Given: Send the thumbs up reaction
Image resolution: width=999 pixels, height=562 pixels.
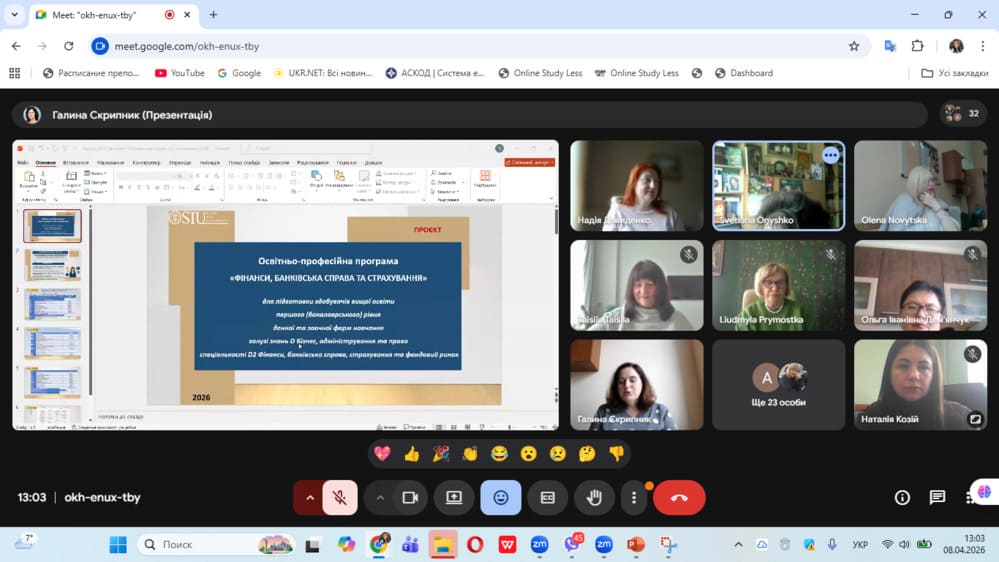Looking at the screenshot, I should [x=411, y=454].
